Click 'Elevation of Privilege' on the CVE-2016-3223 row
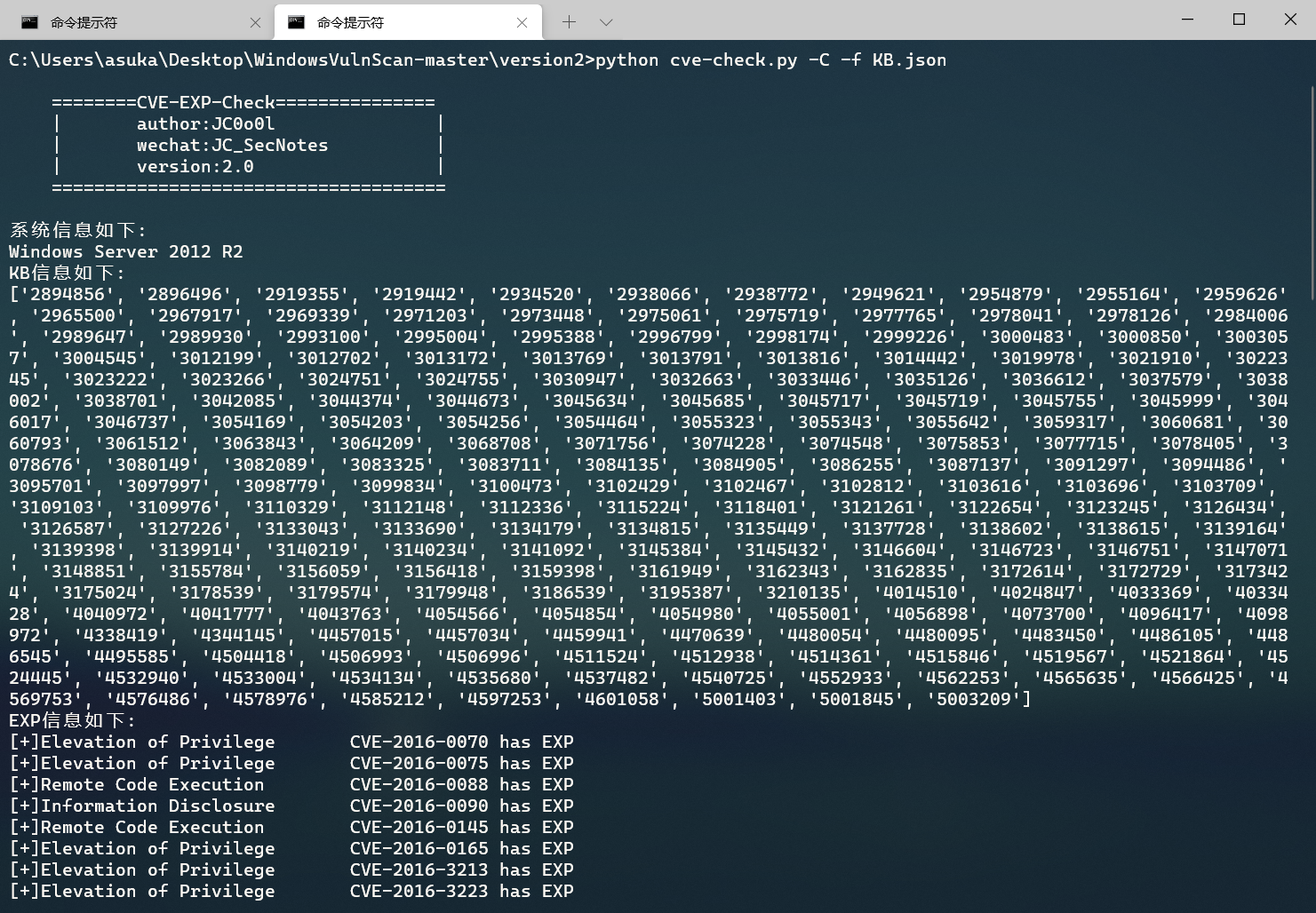The height and width of the screenshot is (913, 1316). [158, 891]
